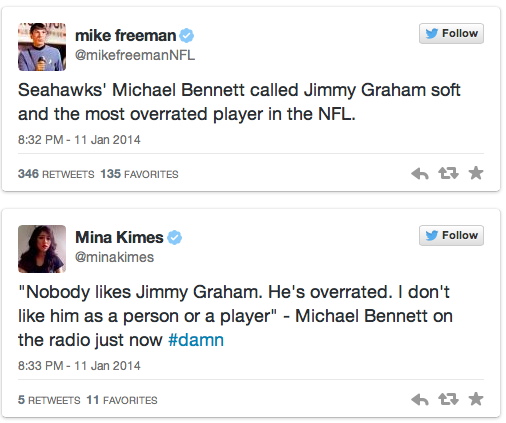Favorite Mina Kimes' tweet with star
The image size is (506, 423).
coord(476,399)
